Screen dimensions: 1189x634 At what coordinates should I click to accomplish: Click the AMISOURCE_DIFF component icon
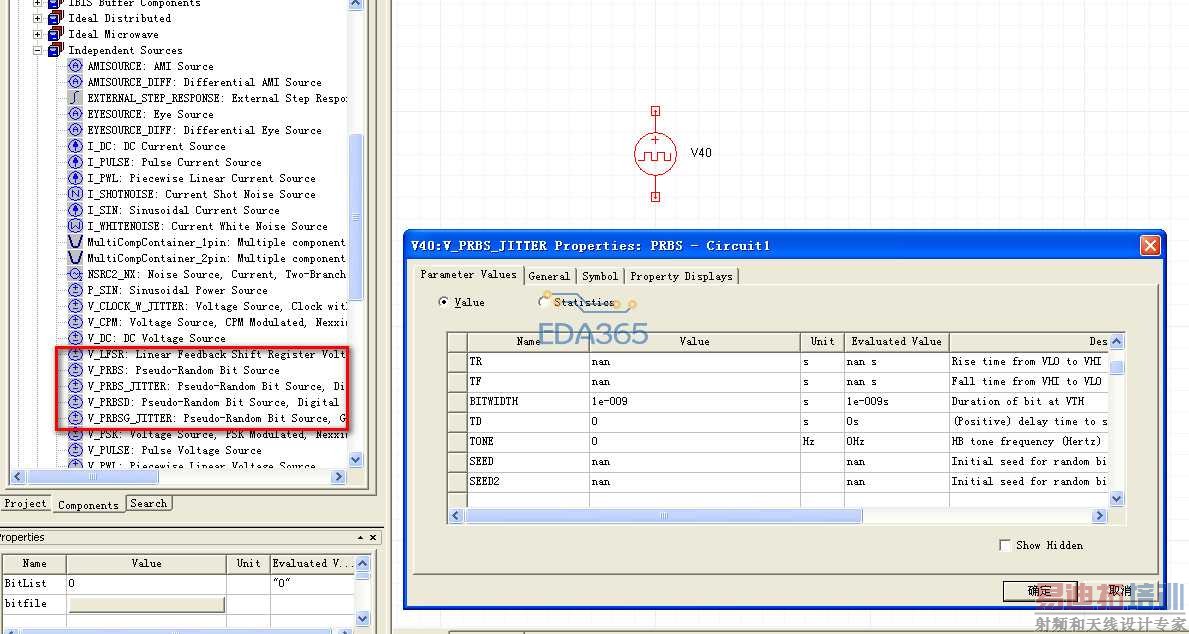75,82
